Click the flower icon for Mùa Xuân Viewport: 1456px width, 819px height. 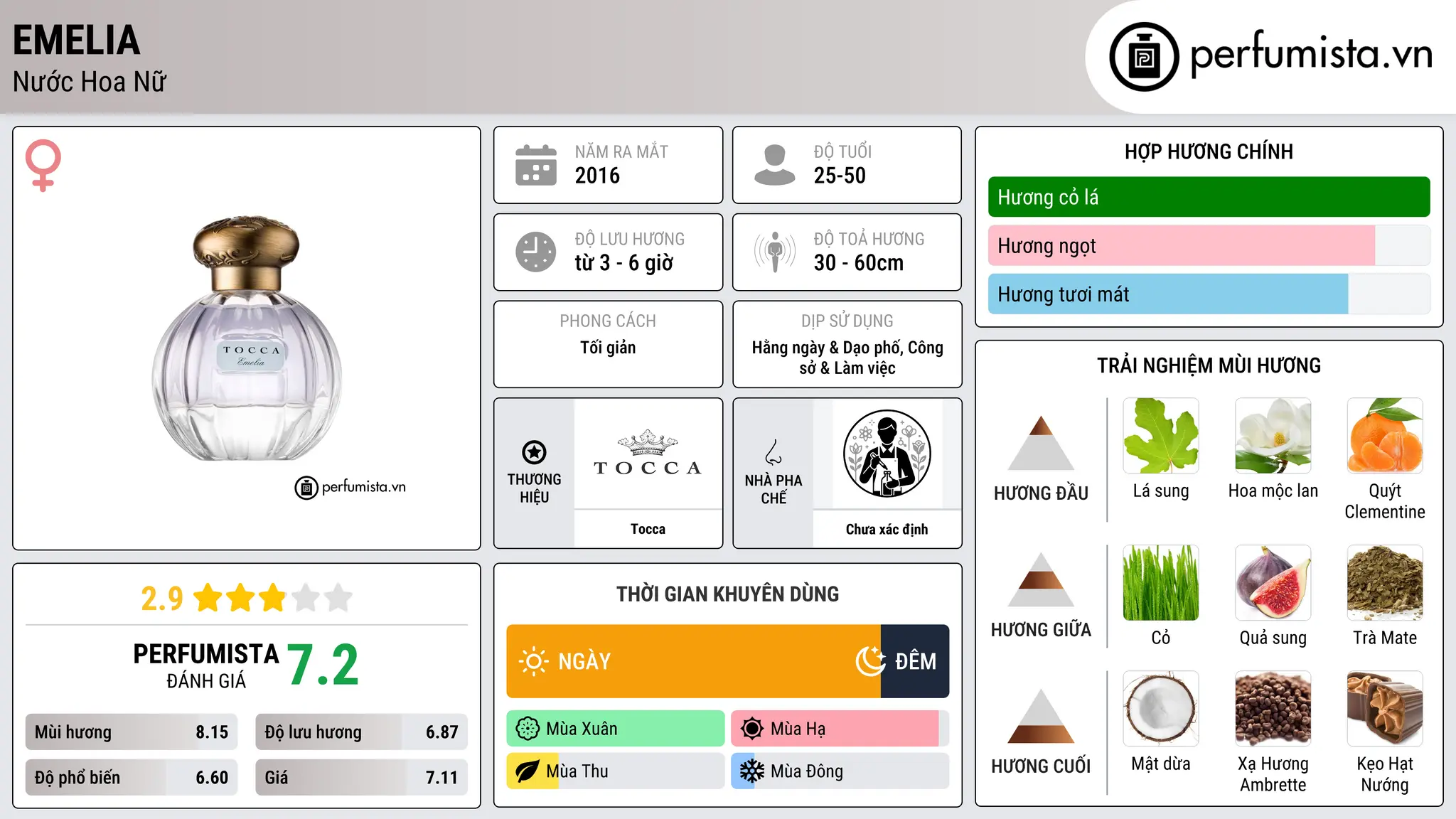[x=528, y=729]
